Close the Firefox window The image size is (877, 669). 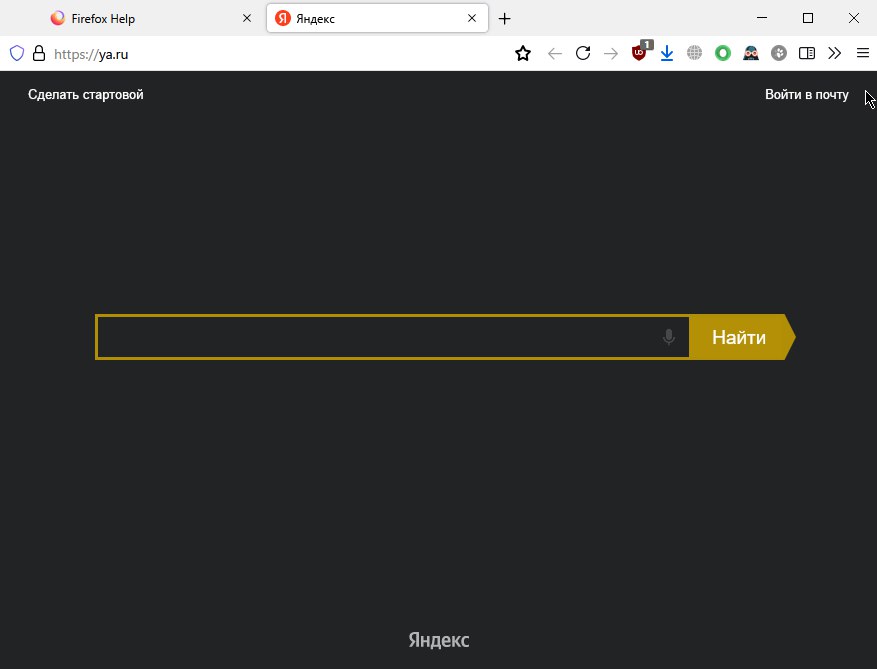tap(854, 18)
